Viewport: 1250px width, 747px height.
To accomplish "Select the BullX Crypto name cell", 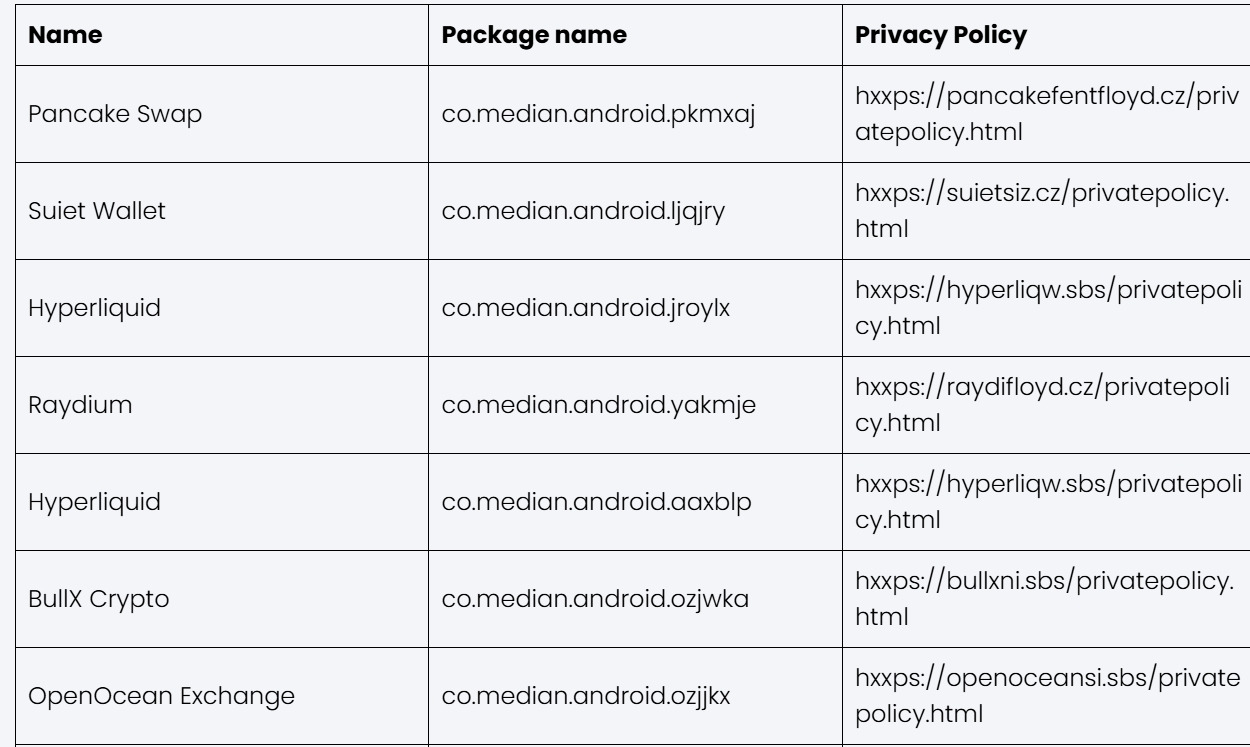I will 98,598.
